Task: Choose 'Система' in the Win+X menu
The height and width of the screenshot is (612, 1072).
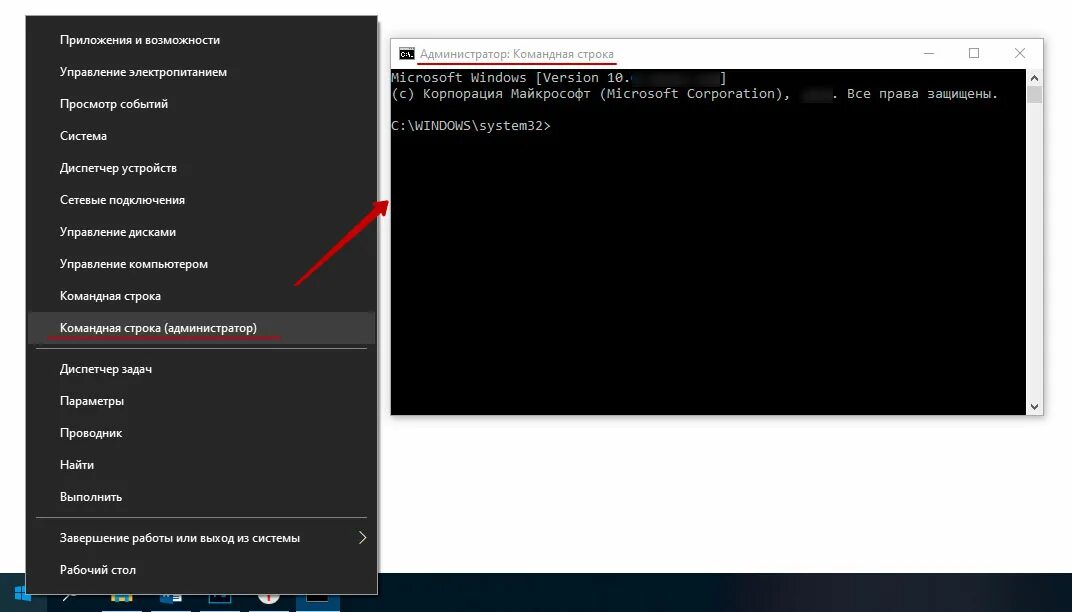Action: [202, 135]
